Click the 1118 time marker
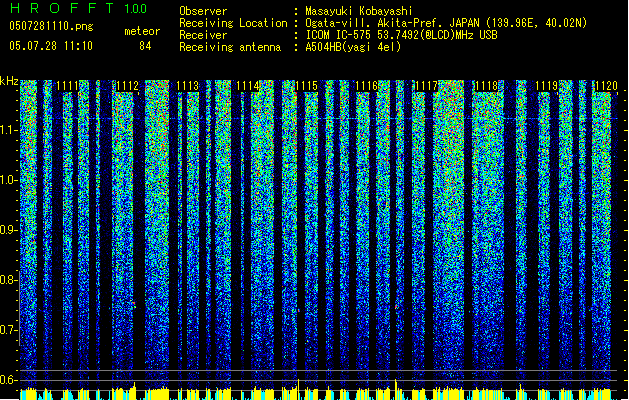 click(486, 86)
